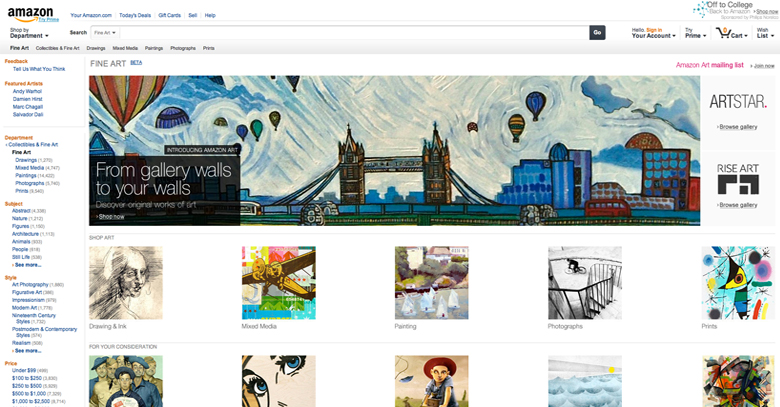Click the ARTSTAR gallery logo
This screenshot has width=780, height=407.
click(x=738, y=102)
